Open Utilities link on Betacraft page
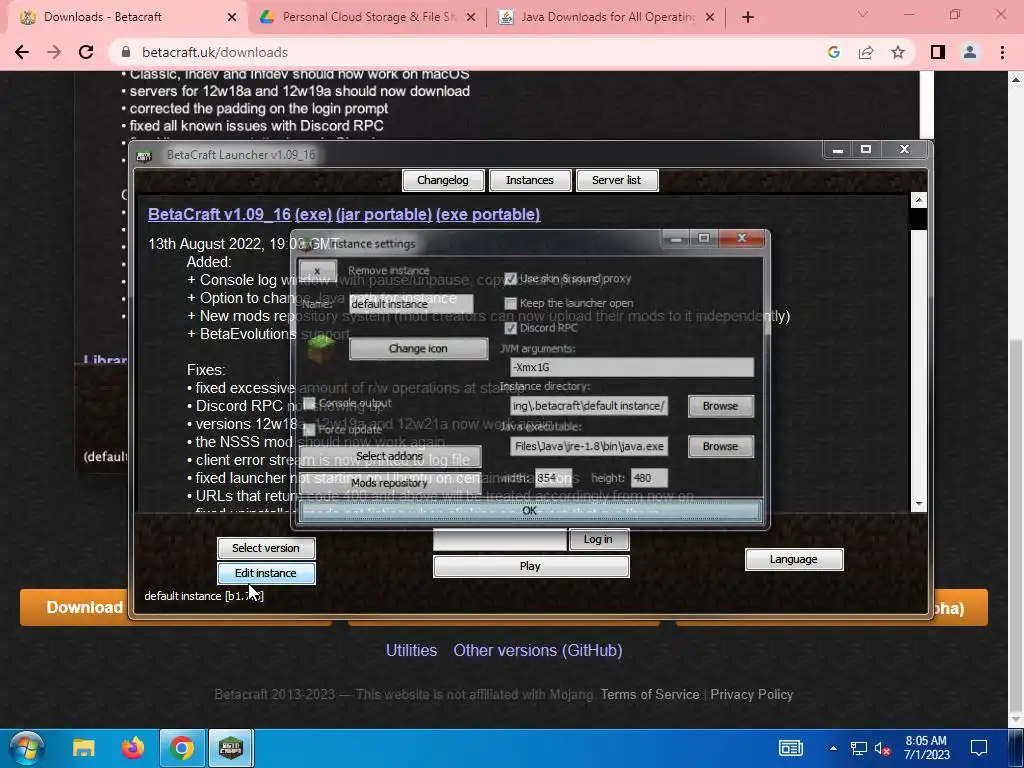This screenshot has width=1024, height=768. 411,650
